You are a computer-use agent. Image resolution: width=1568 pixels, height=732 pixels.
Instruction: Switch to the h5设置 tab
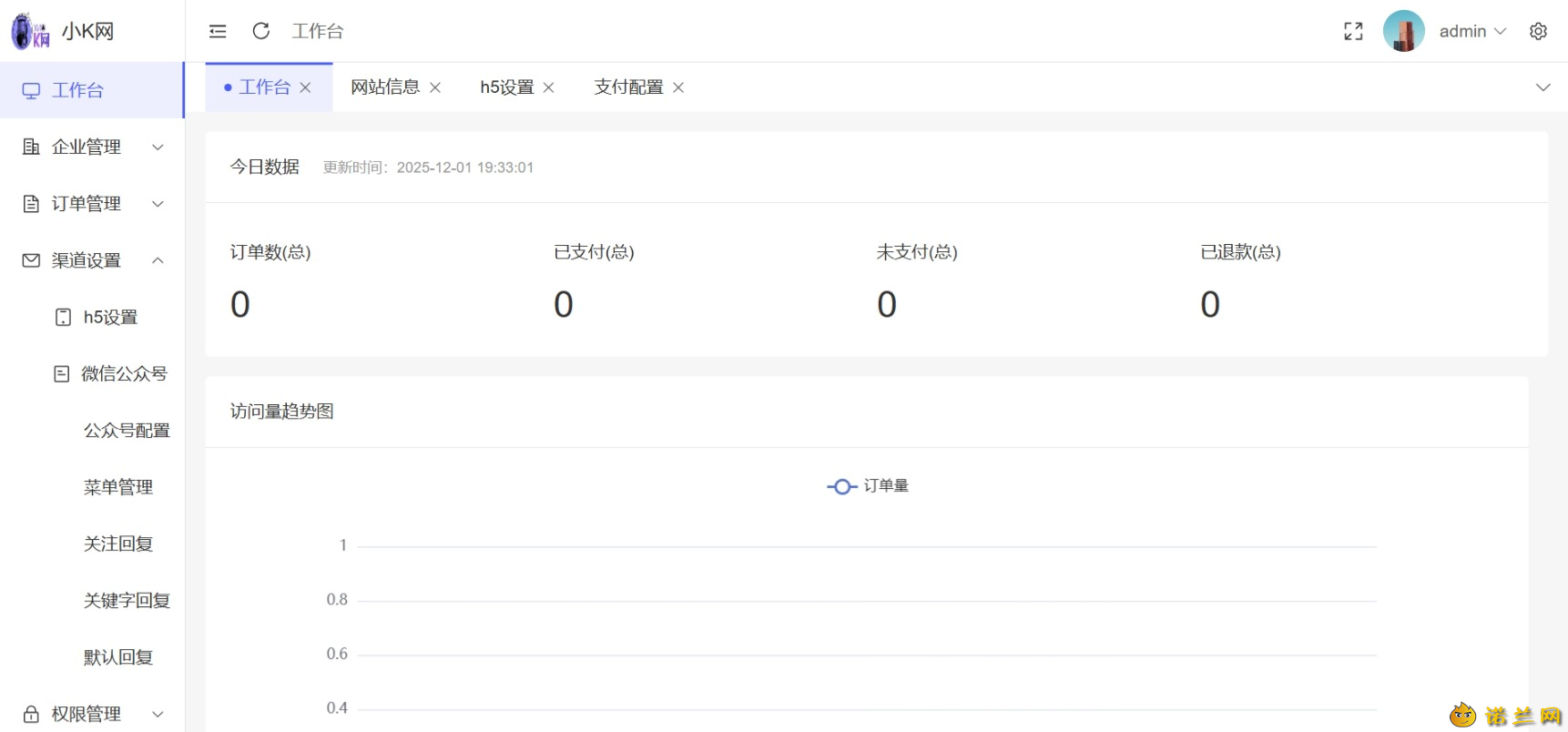point(507,87)
